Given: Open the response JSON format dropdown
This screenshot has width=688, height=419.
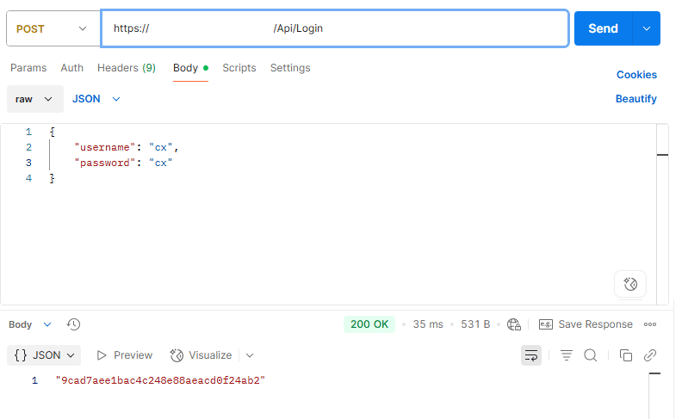Looking at the screenshot, I should coord(44,355).
